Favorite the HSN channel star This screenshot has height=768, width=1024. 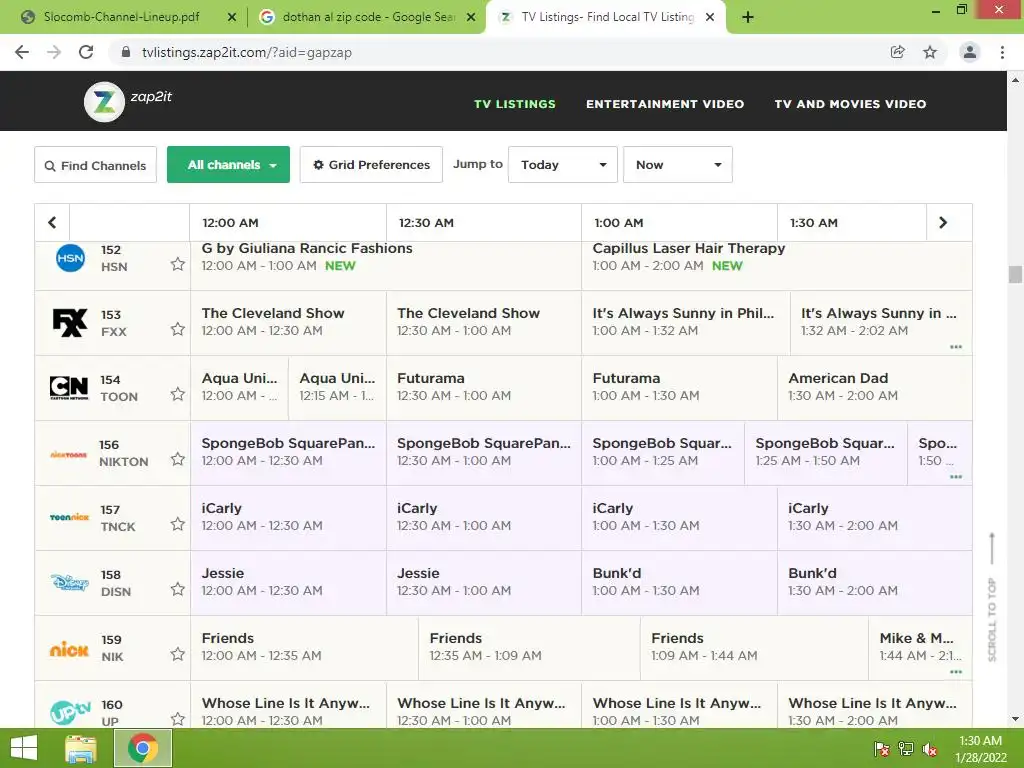pyautogui.click(x=178, y=264)
